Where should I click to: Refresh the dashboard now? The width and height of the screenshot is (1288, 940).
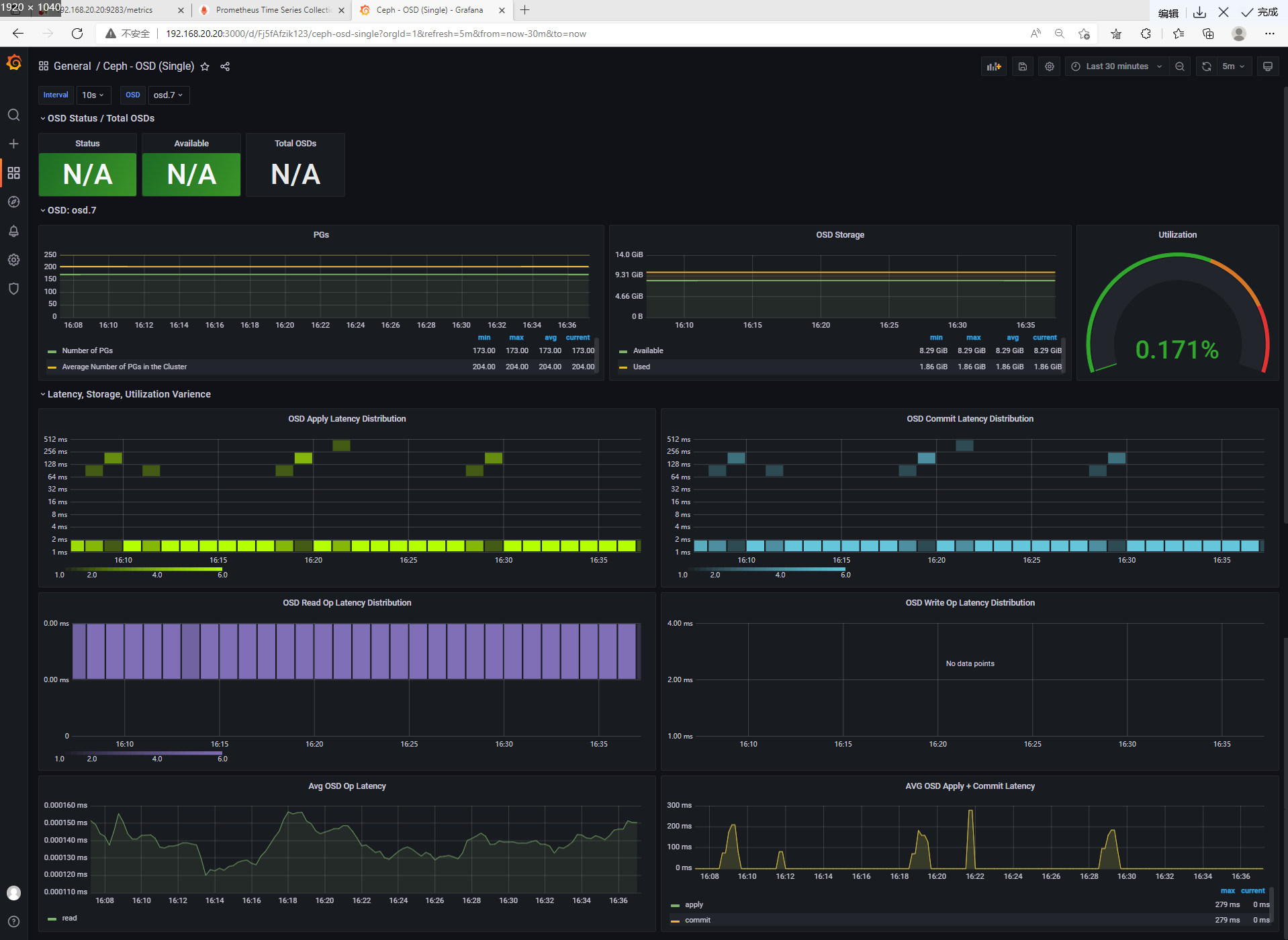tap(1207, 66)
